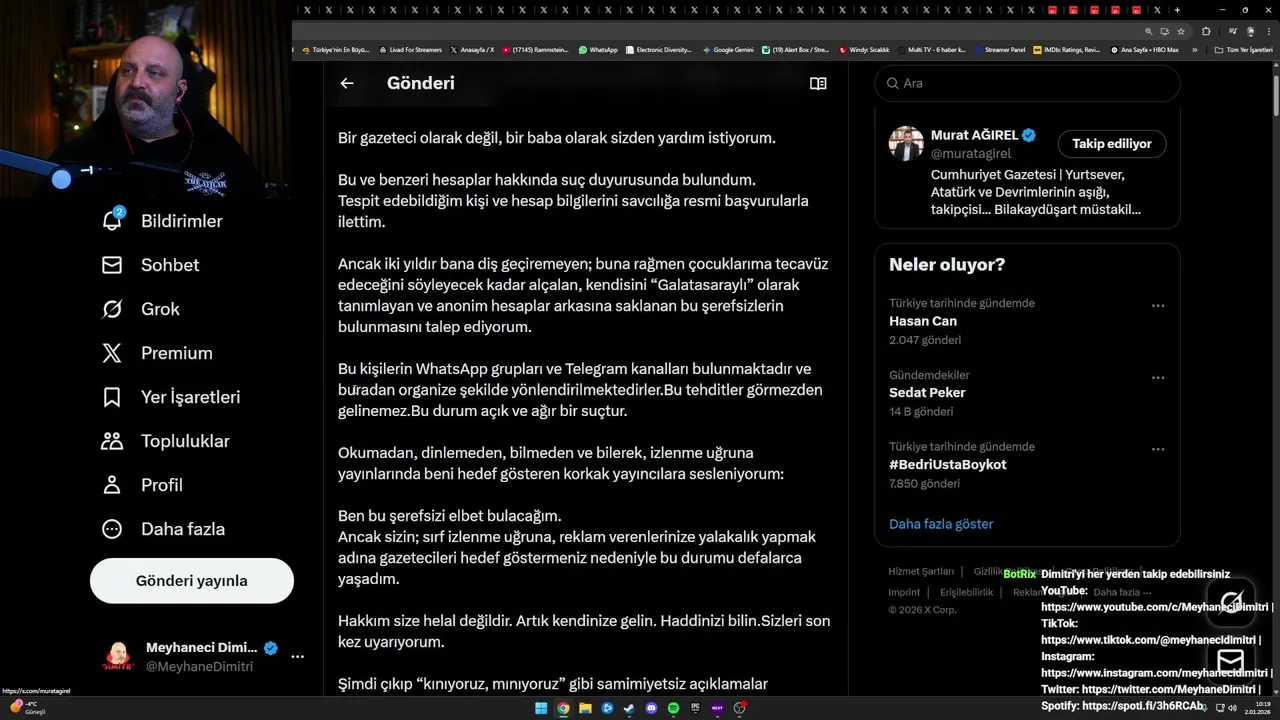Open Windy: Sıcaklık bookmark

[864, 50]
